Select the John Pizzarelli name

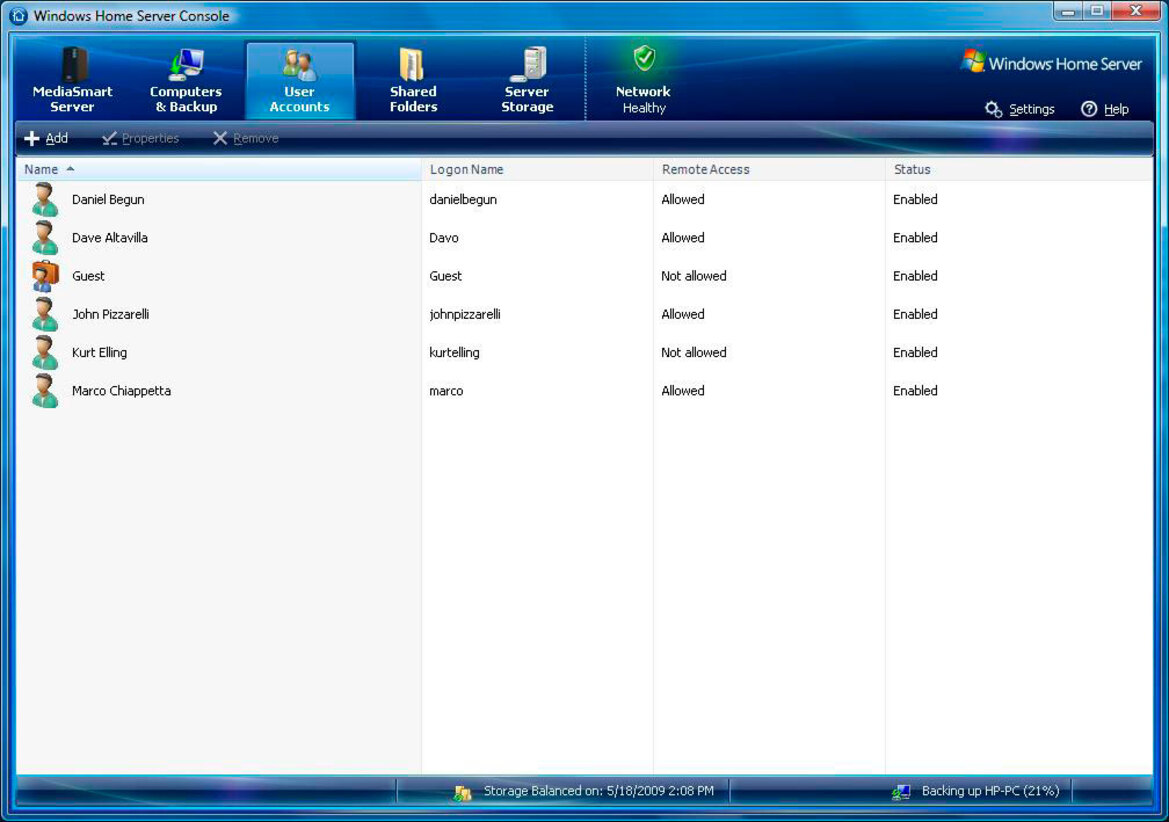(x=110, y=314)
